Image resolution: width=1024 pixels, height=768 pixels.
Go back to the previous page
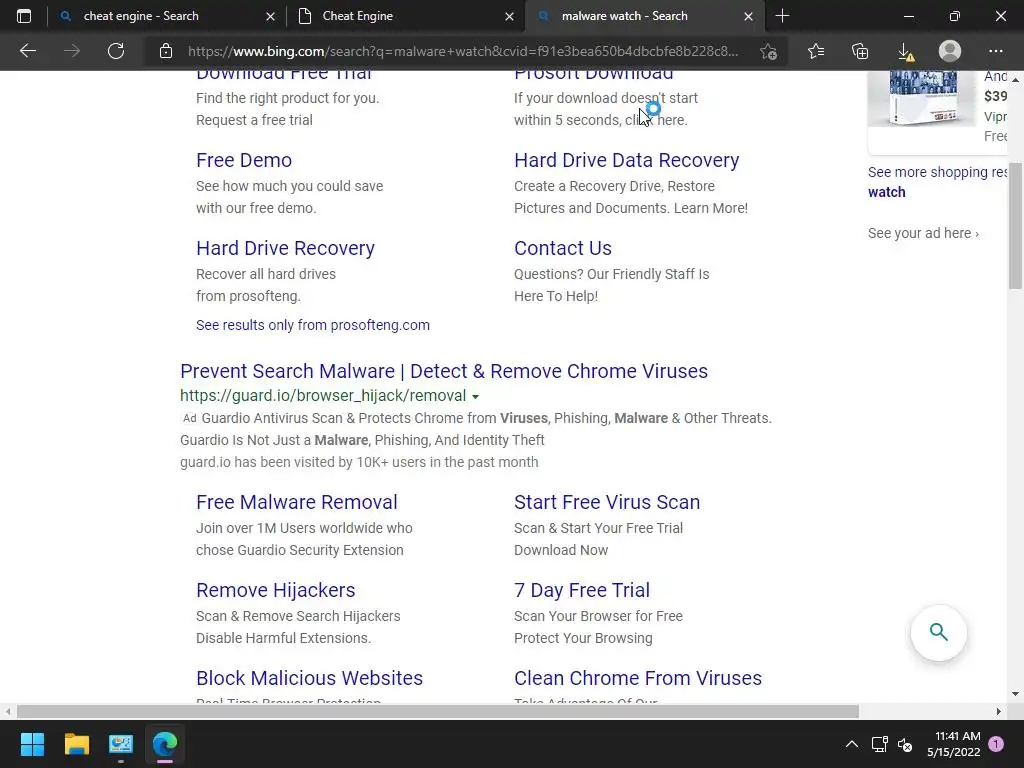[x=28, y=51]
